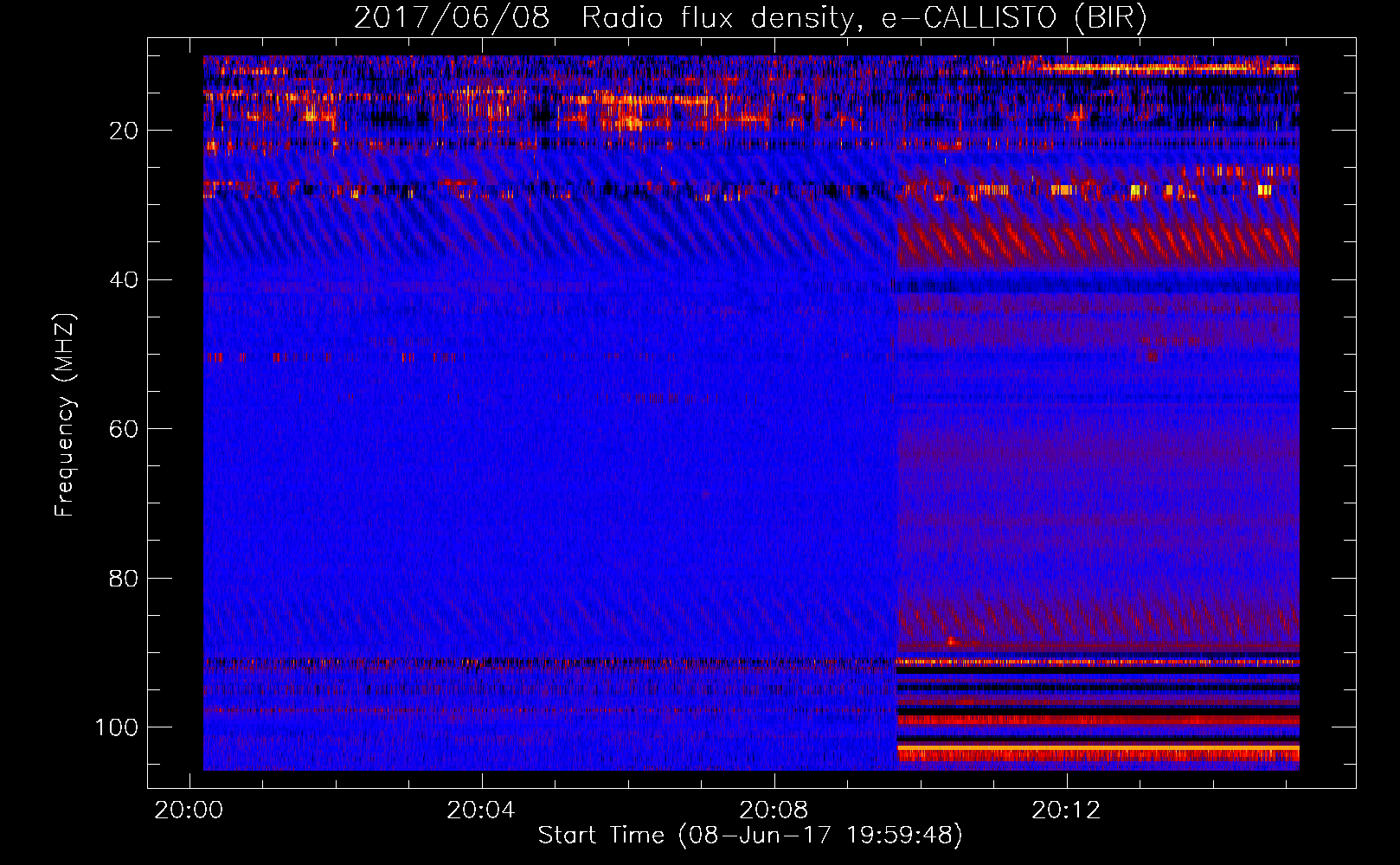Click the plot title 'Radio flux density, e-CALLISTO (BIR)'
The image size is (1400, 865).
point(864,18)
